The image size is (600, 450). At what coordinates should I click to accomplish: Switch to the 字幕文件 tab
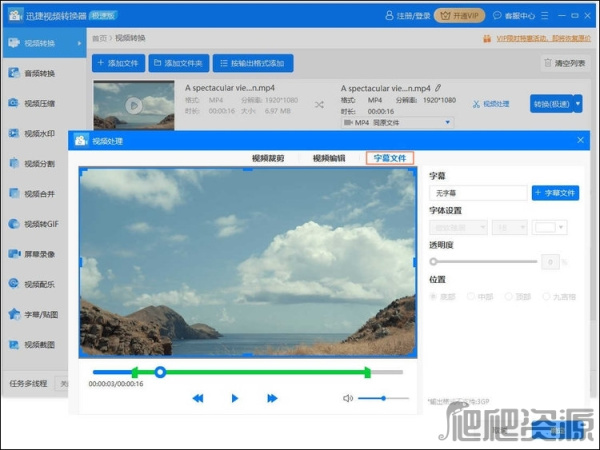[390, 158]
